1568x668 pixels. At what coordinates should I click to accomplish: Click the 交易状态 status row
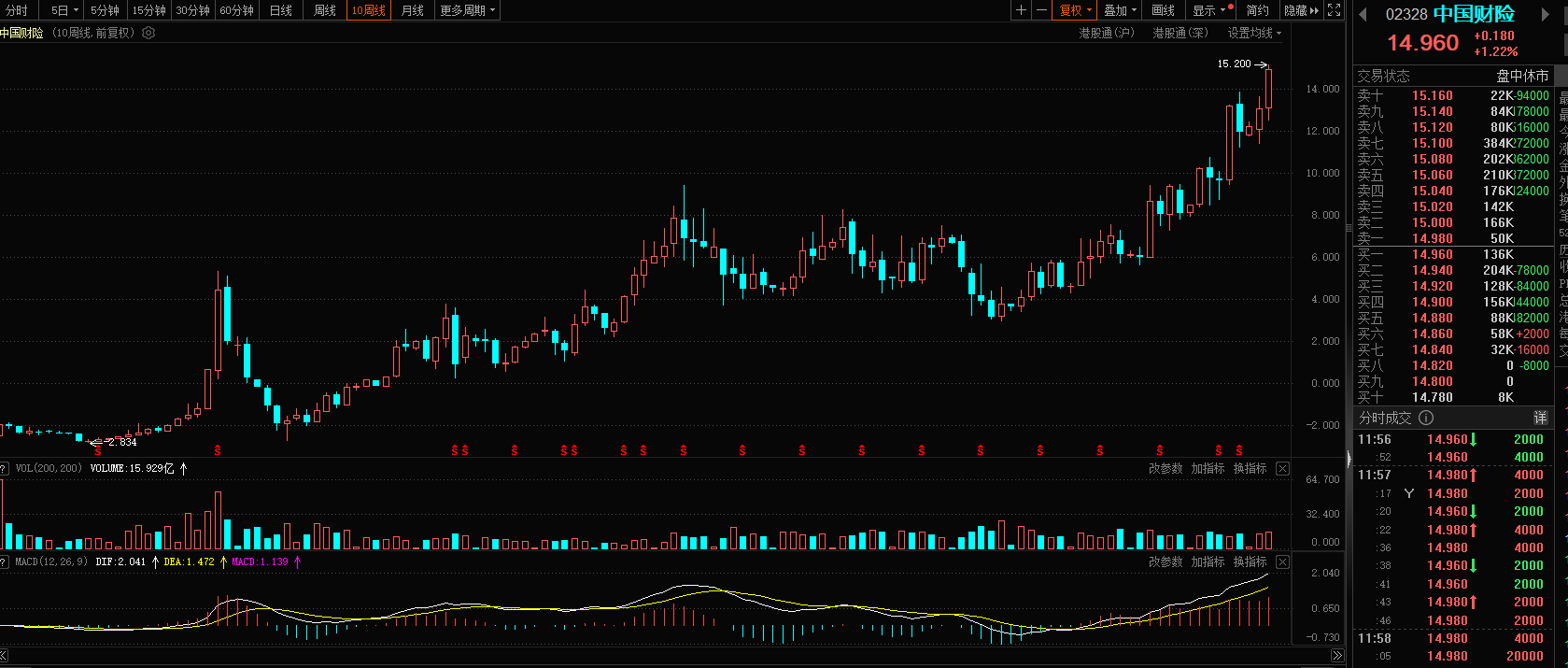pyautogui.click(x=1453, y=76)
